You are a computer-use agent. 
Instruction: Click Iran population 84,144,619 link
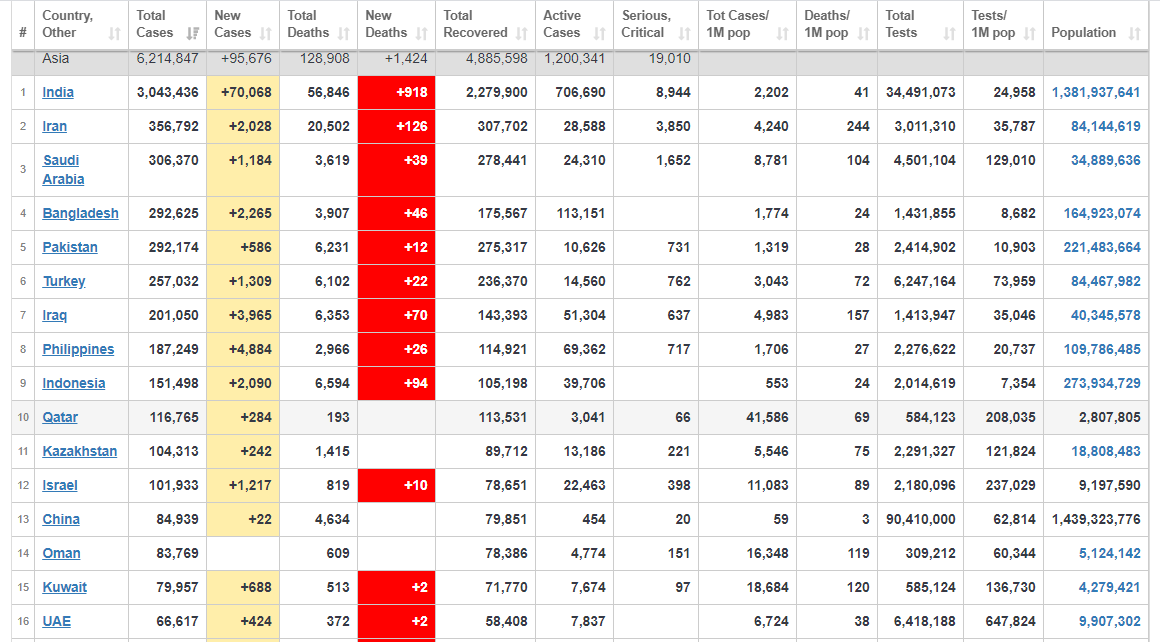point(1105,126)
